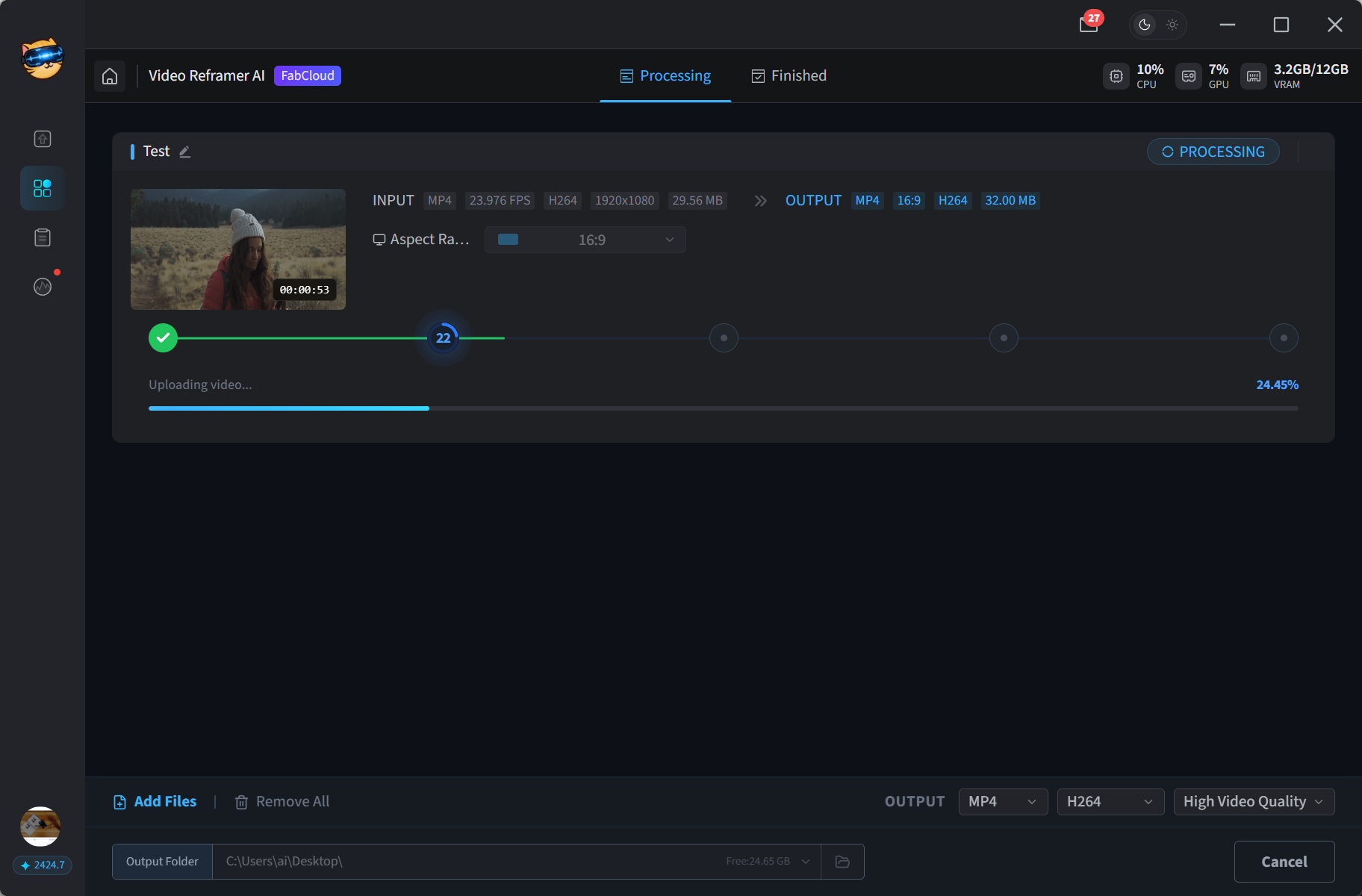Image resolution: width=1362 pixels, height=896 pixels.
Task: Click the Uploading video status text
Action: (x=200, y=385)
